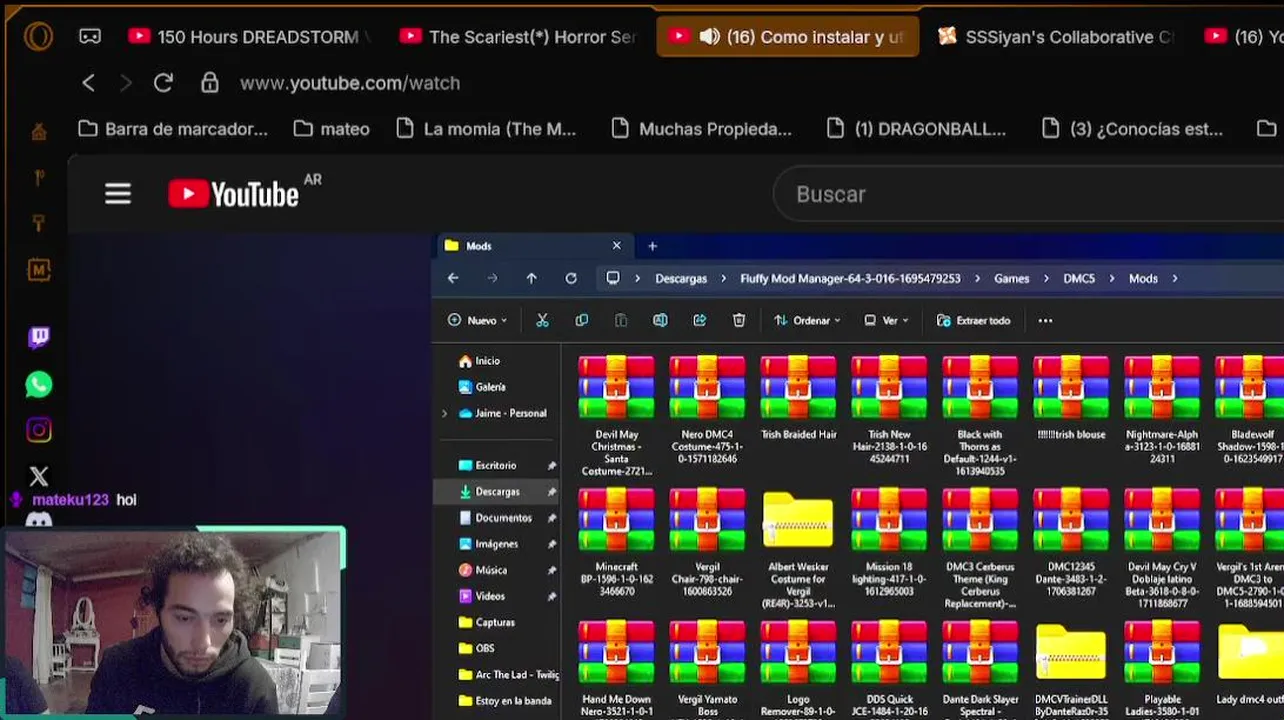This screenshot has height=720, width=1284.
Task: Switch to SSSiyan's Collaborative tab
Action: pos(1058,37)
